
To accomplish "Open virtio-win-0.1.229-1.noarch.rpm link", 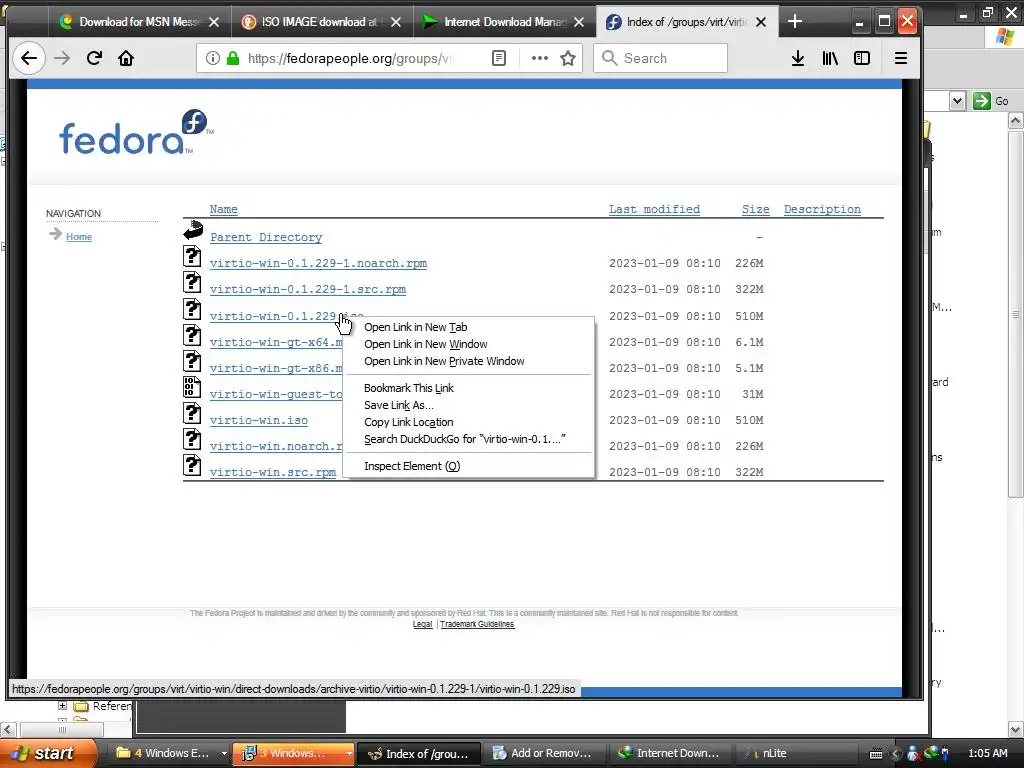I will [x=318, y=263].
